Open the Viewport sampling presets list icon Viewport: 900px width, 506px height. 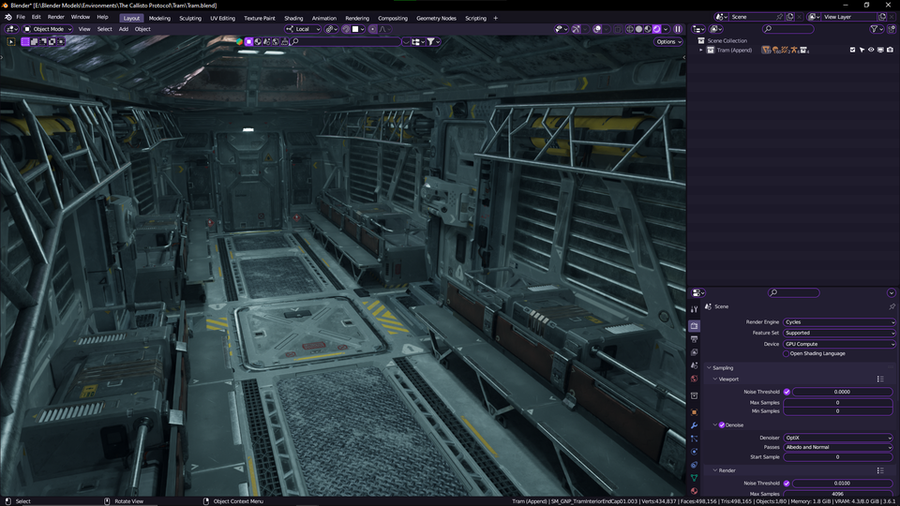(x=880, y=379)
